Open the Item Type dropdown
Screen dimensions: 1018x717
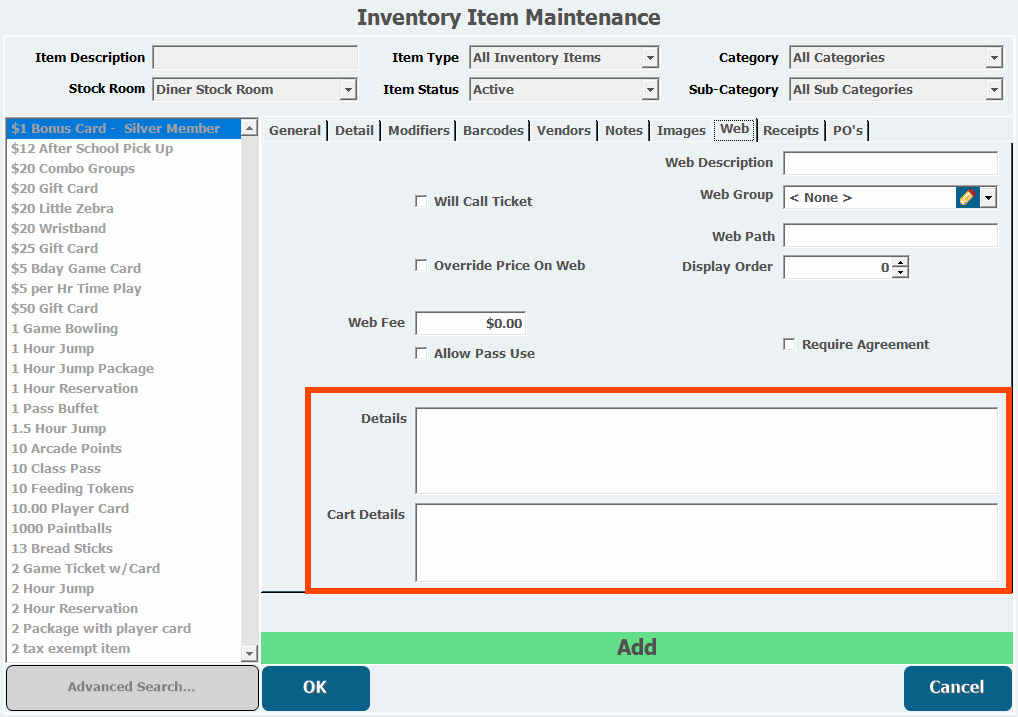point(650,58)
